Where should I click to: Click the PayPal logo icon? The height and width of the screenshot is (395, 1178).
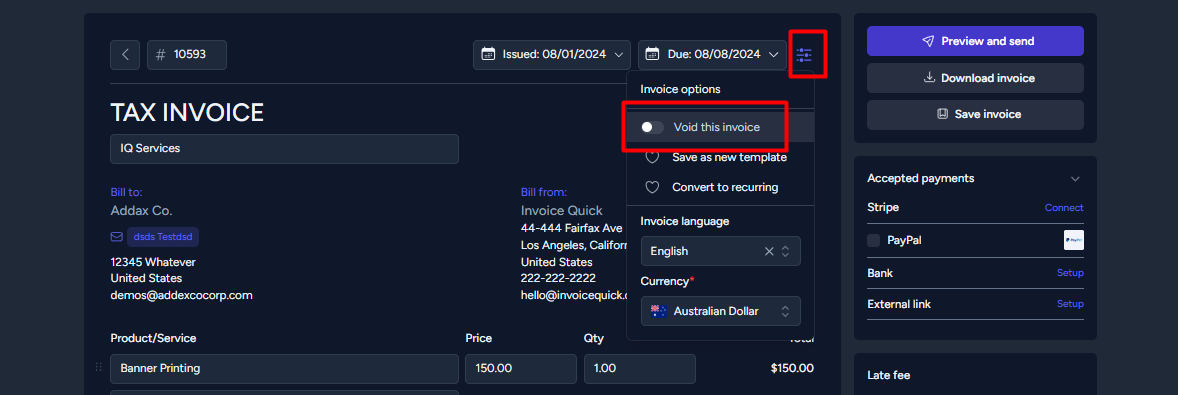click(x=1074, y=240)
